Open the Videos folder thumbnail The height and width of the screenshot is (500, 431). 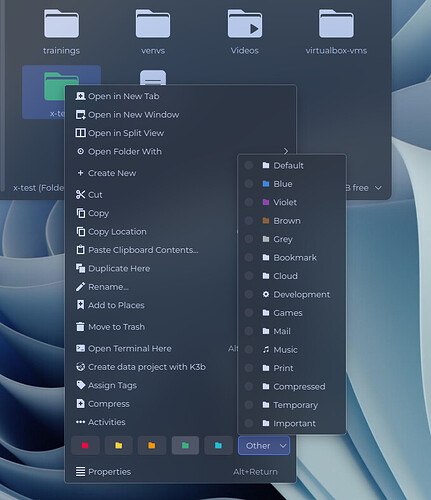click(x=245, y=32)
